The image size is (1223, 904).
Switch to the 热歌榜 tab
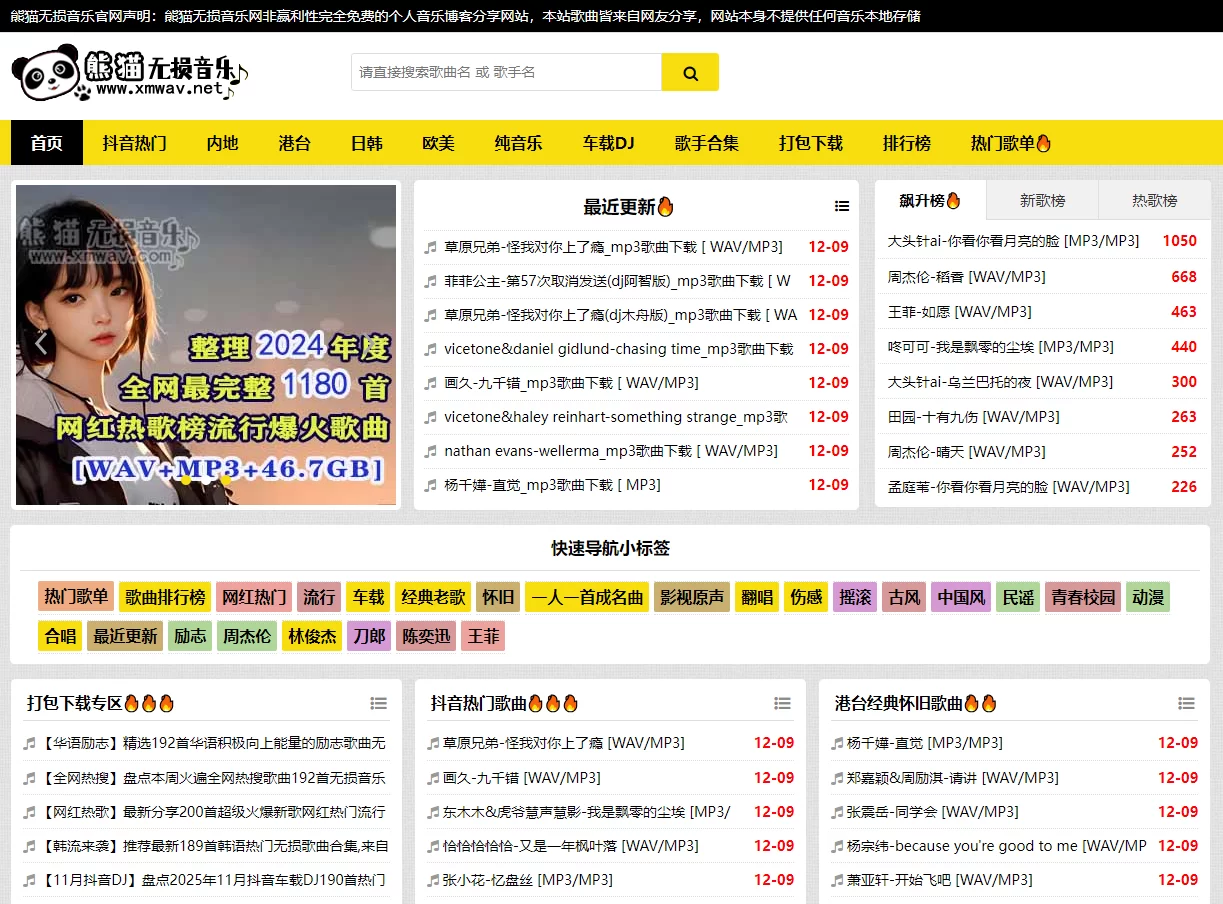pyautogui.click(x=1154, y=200)
